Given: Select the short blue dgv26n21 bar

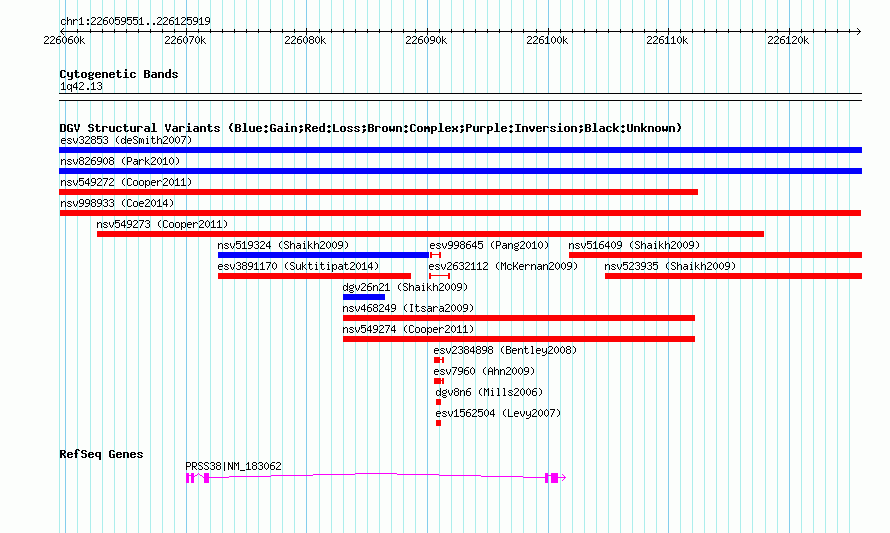Looking at the screenshot, I should (364, 297).
